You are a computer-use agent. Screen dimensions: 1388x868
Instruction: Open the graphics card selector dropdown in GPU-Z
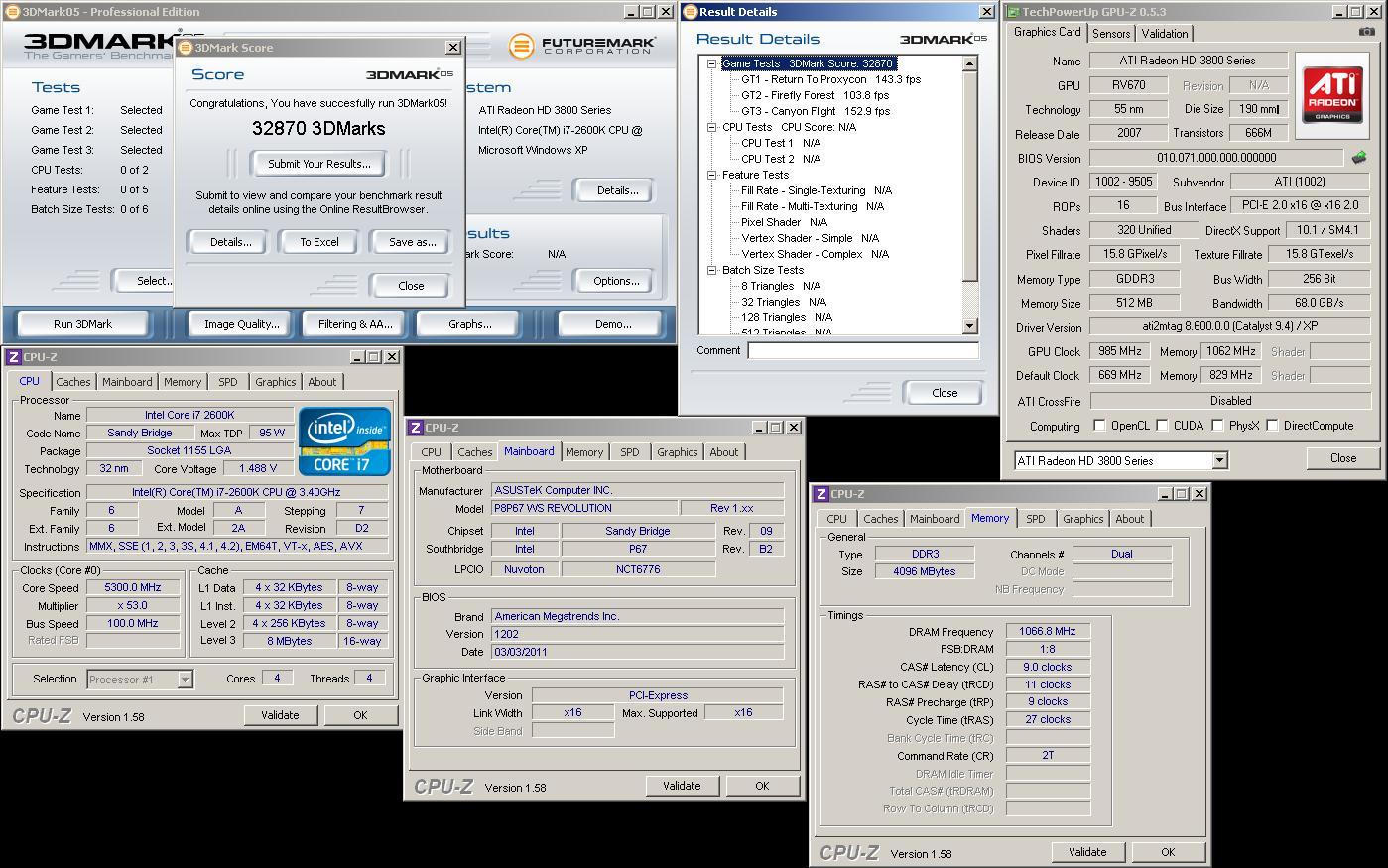(1219, 460)
